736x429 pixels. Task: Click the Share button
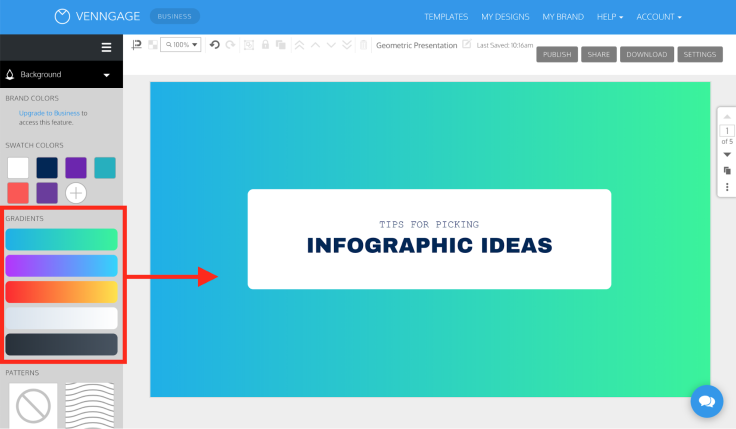pyautogui.click(x=598, y=54)
